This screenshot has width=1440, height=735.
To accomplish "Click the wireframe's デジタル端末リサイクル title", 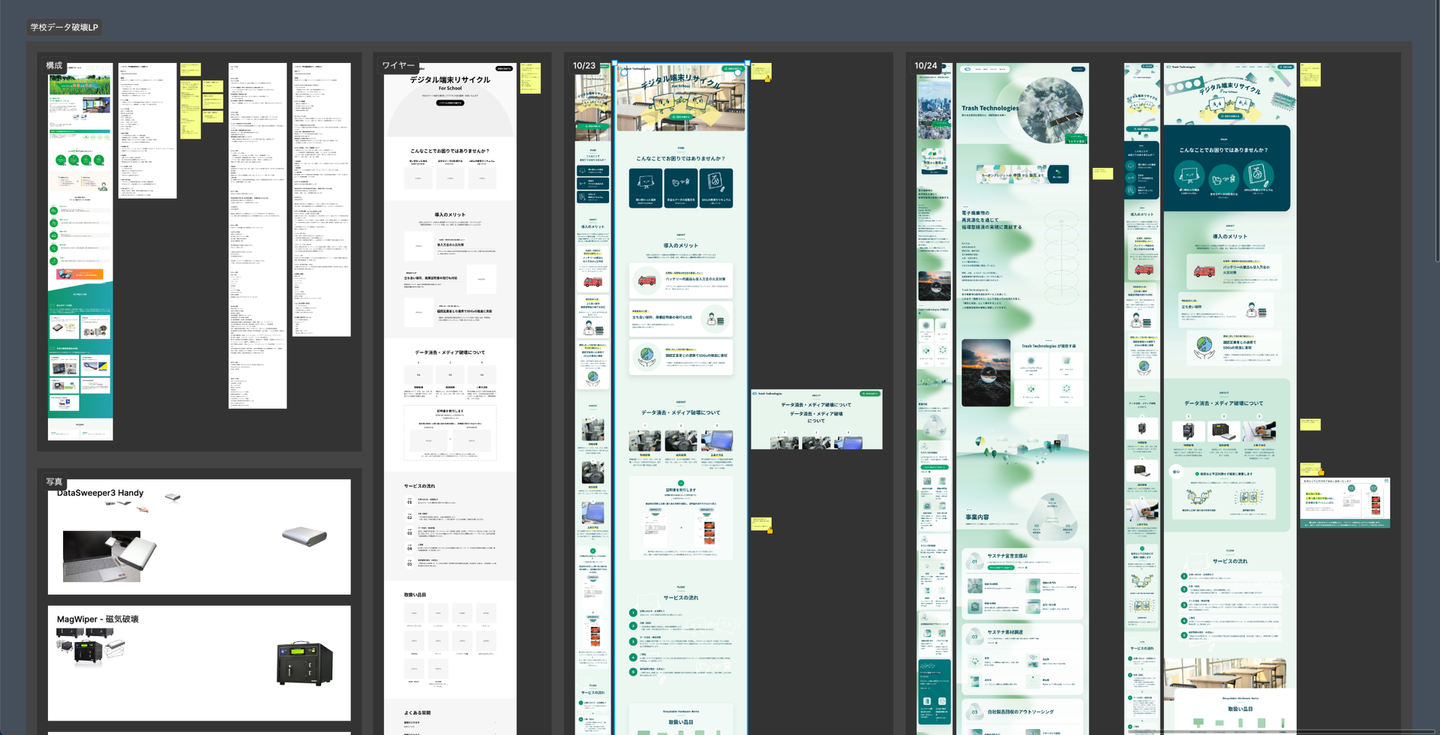I will point(450,79).
